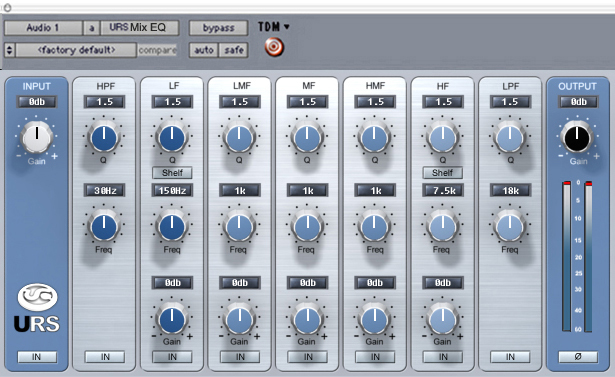Click the LPF 18k frequency field

[x=510, y=191]
